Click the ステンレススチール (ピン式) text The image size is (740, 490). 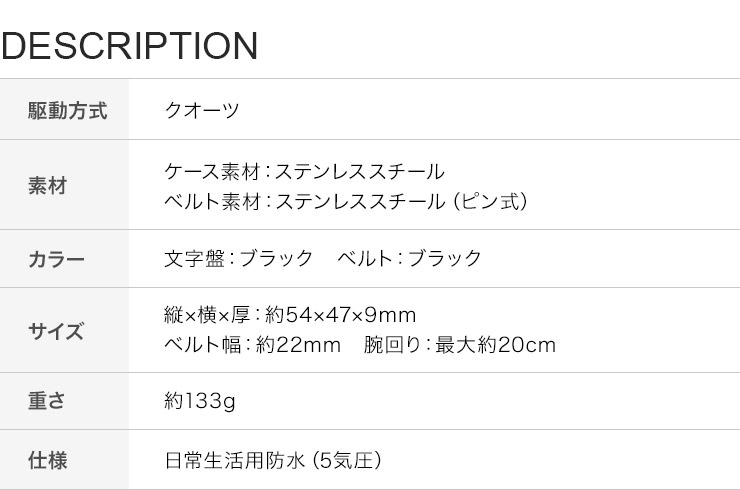tap(402, 201)
